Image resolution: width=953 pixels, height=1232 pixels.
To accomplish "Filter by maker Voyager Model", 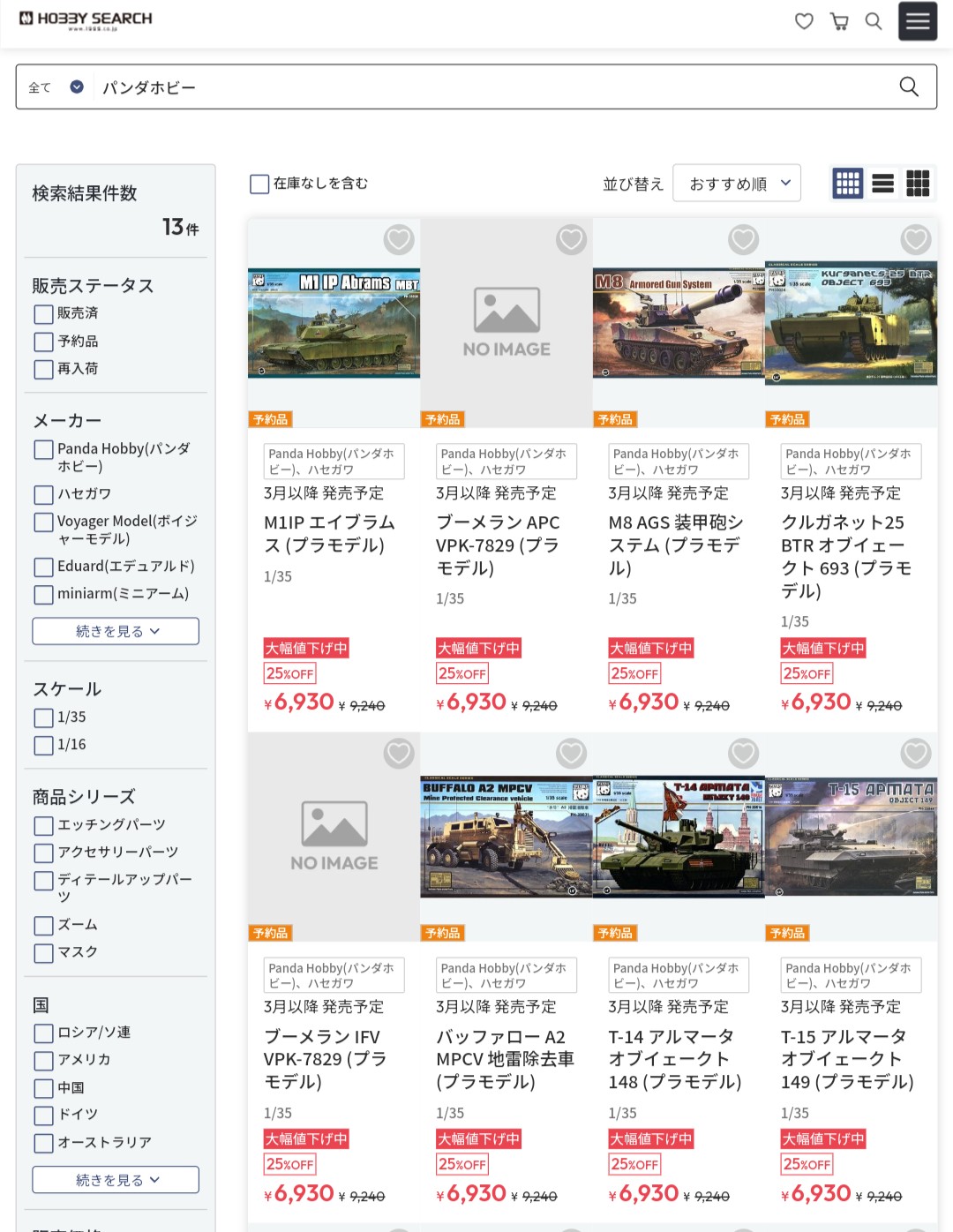I will tap(43, 522).
